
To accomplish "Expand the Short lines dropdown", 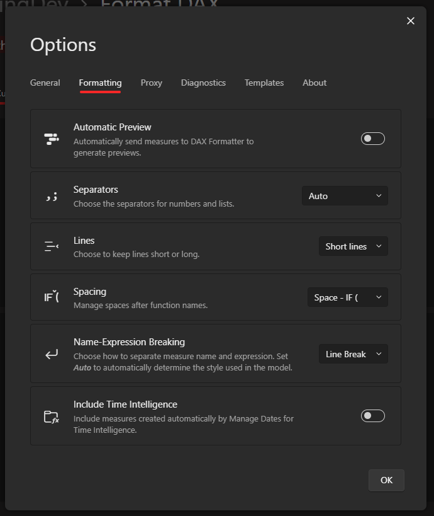I will coord(353,246).
